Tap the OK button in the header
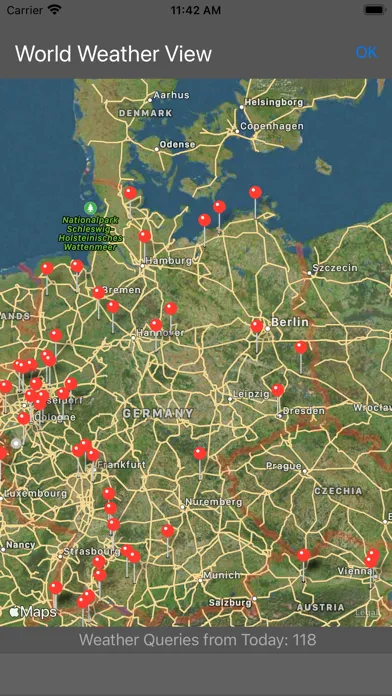This screenshot has width=392, height=696. click(x=366, y=52)
